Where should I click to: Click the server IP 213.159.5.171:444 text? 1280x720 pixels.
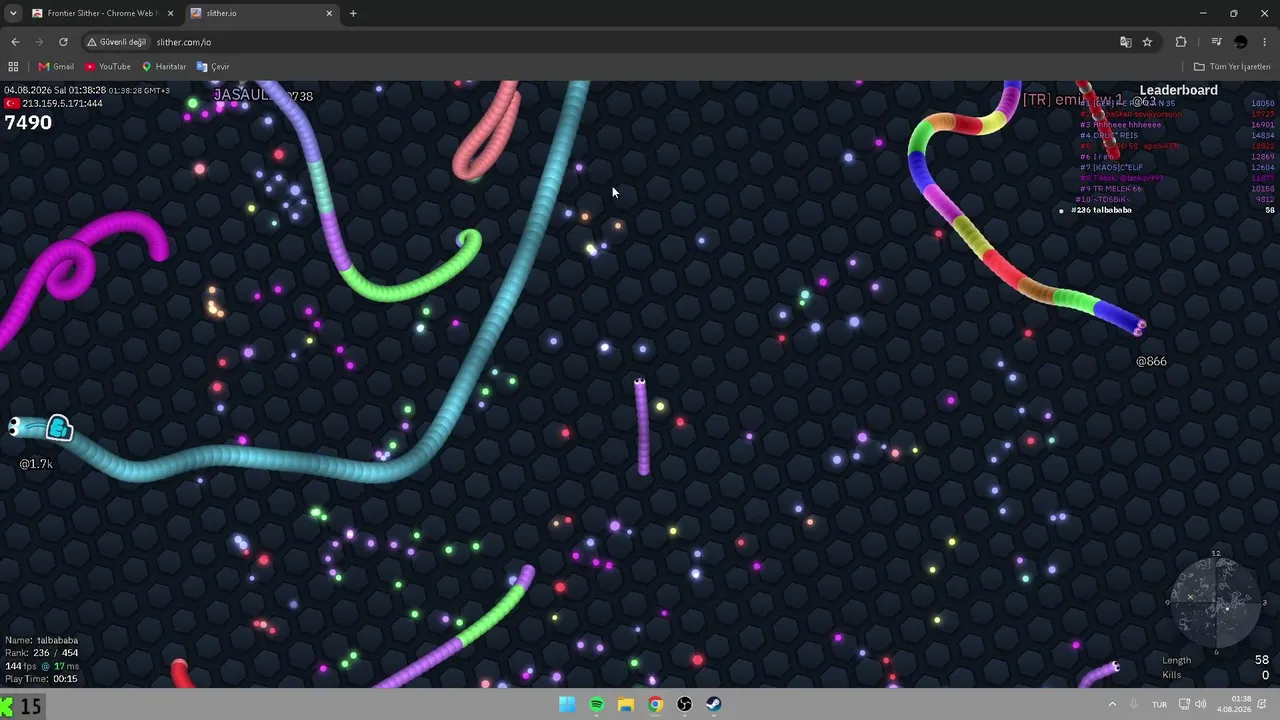(x=63, y=103)
